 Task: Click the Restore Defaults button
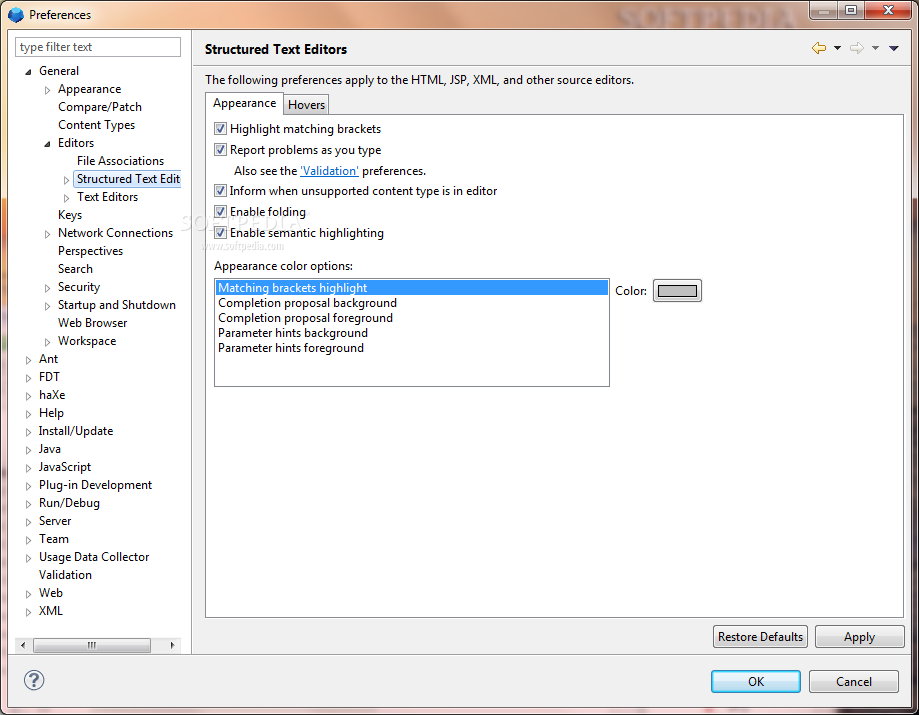tap(760, 636)
